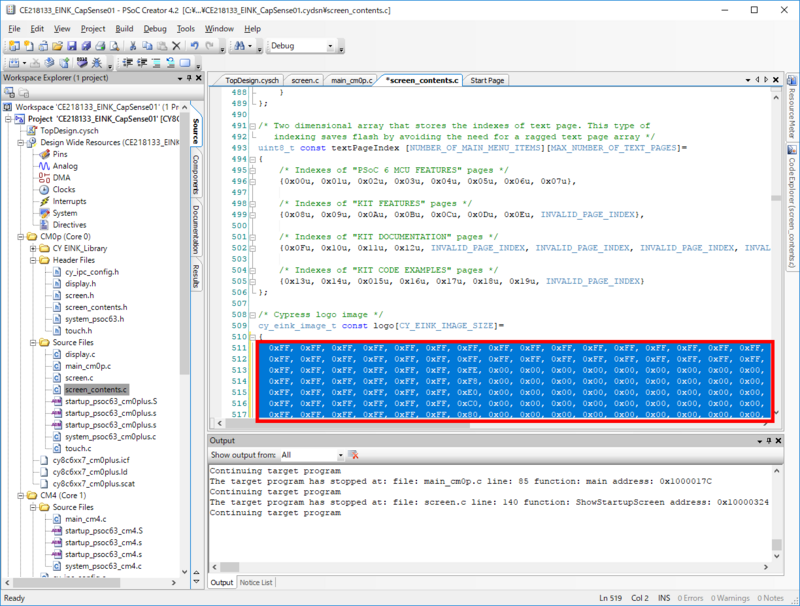Image resolution: width=800 pixels, height=606 pixels.
Task: Open the Notice List tab
Action: 256,583
